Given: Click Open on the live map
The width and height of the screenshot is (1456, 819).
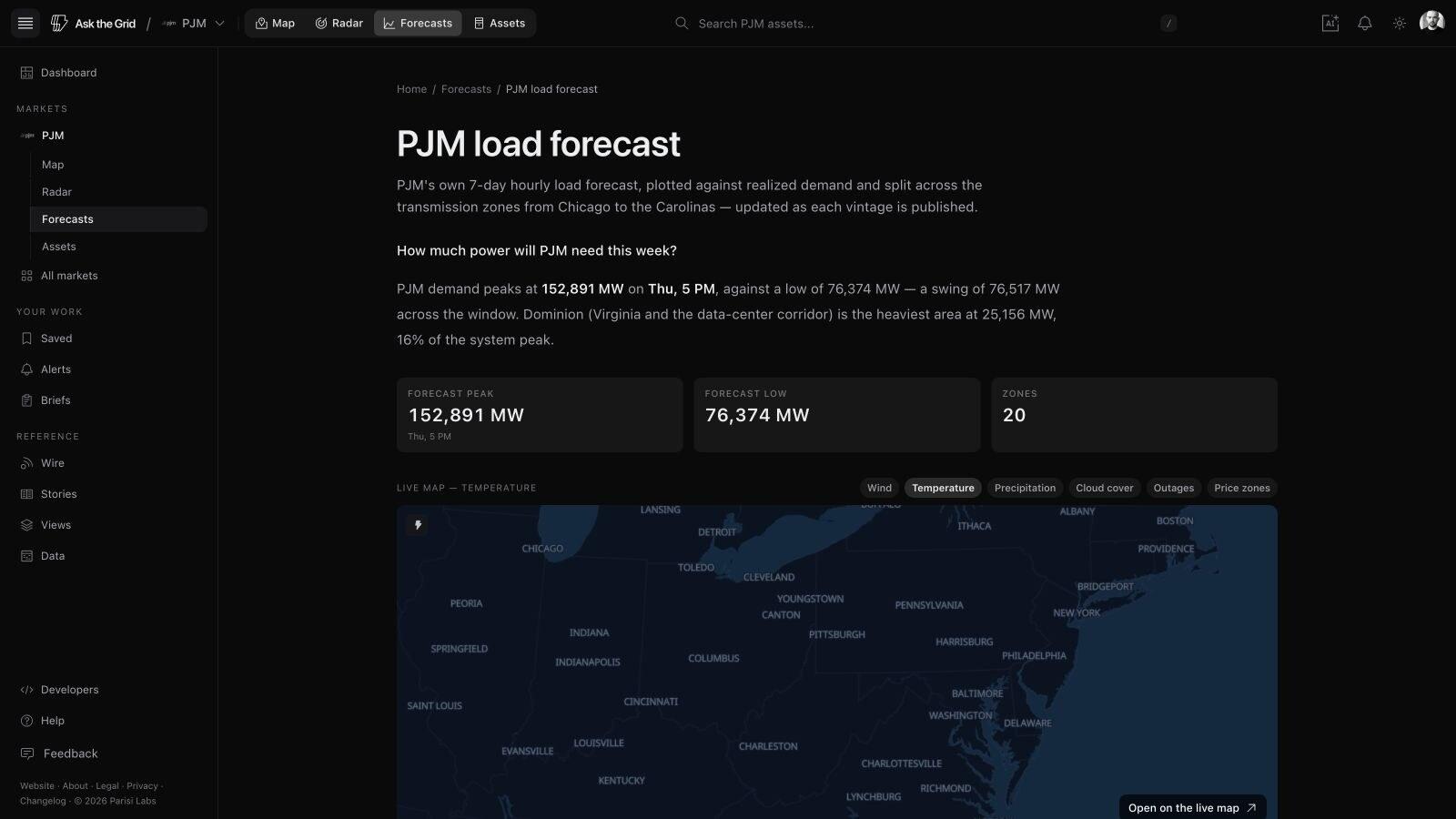Looking at the screenshot, I should point(1192,808).
